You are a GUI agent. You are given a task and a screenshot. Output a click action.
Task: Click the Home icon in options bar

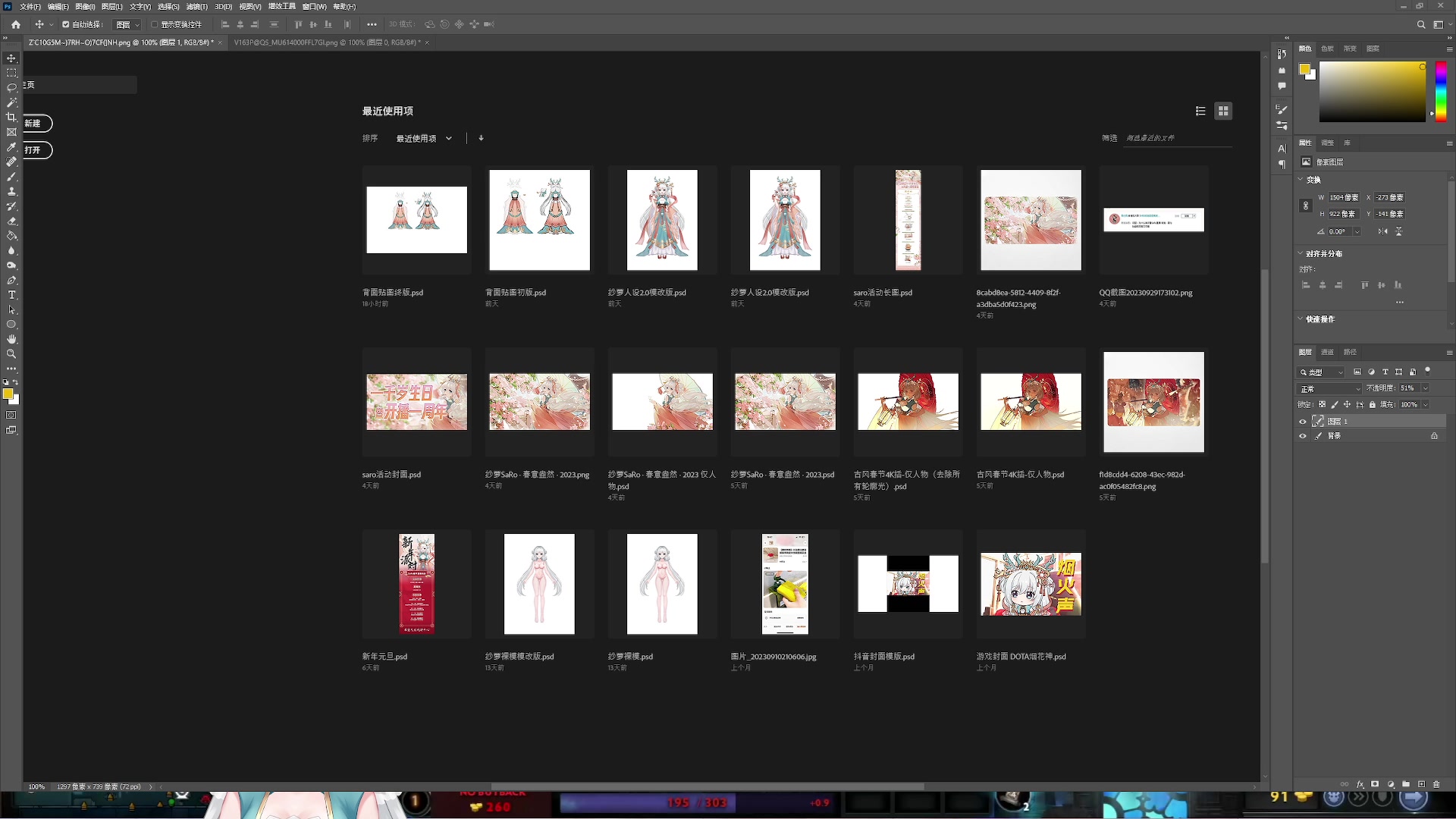[16, 24]
